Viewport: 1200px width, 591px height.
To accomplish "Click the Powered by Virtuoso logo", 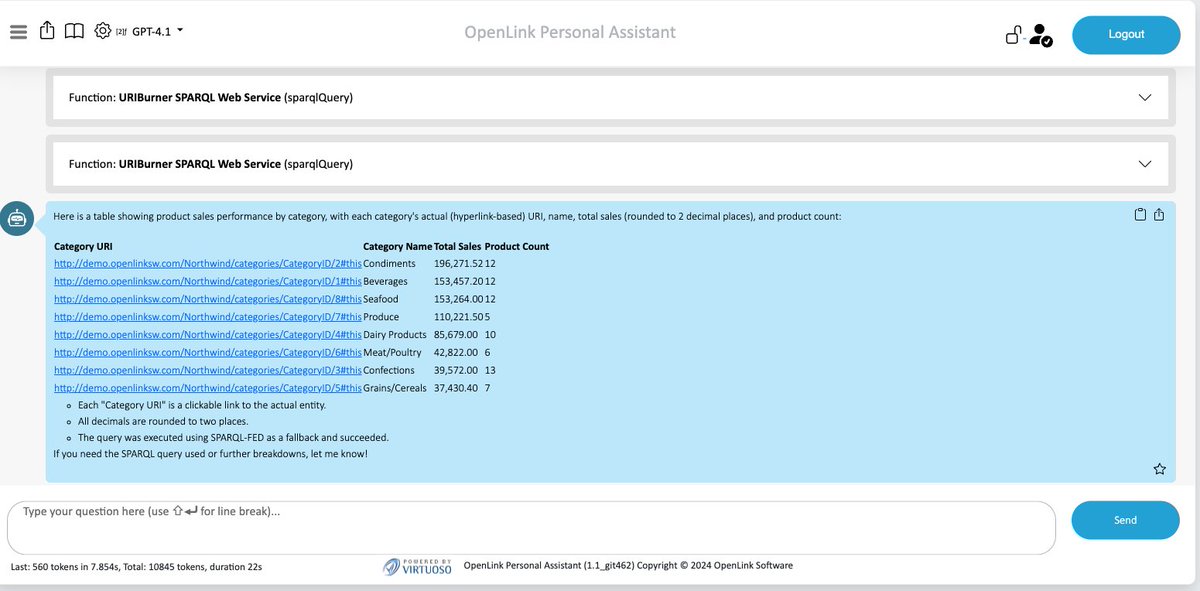I will [x=417, y=566].
